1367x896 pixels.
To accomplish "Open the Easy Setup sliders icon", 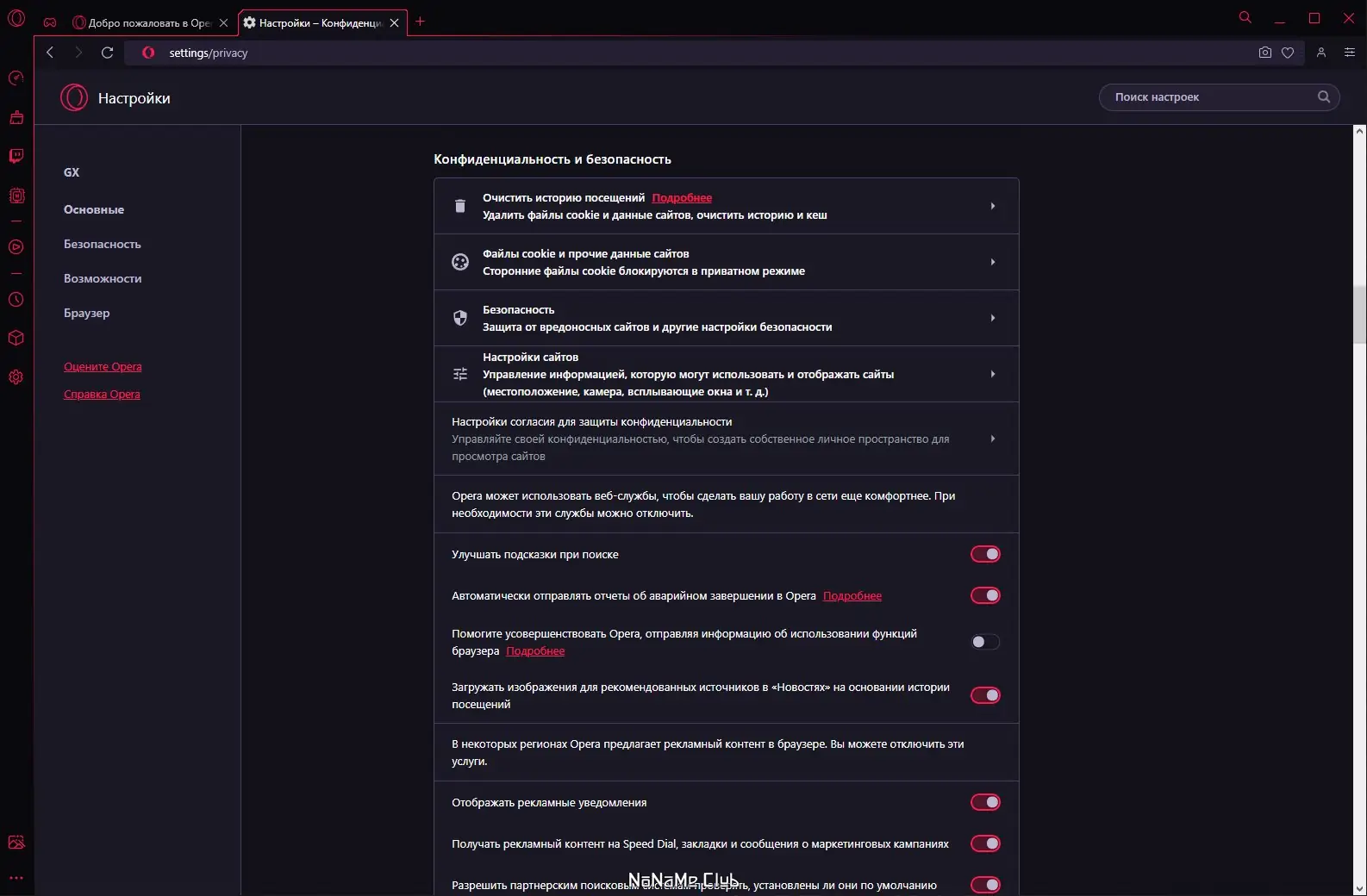I will (x=1350, y=53).
